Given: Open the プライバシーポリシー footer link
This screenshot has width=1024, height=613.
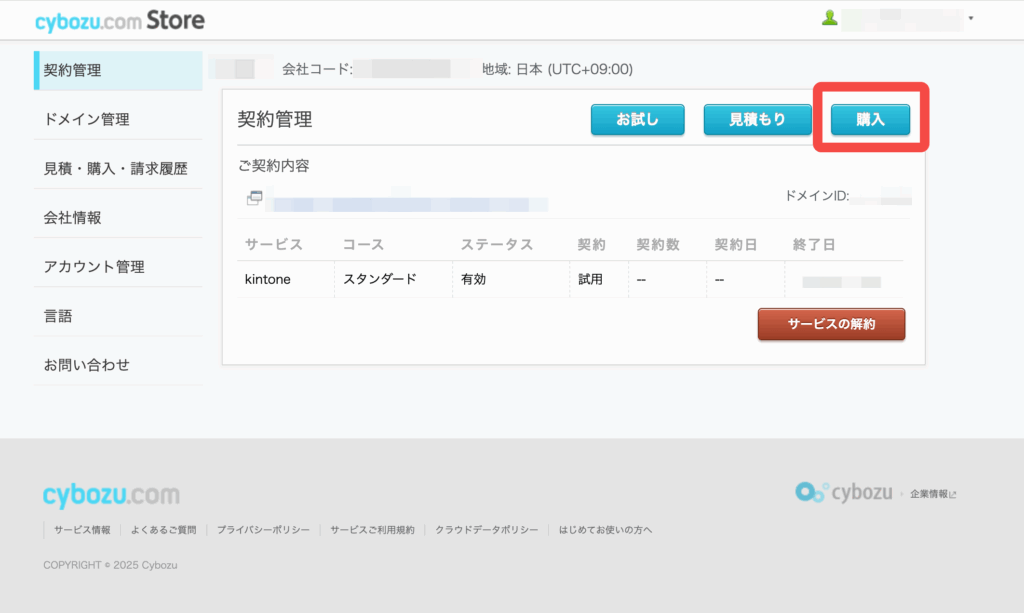Looking at the screenshot, I should pos(263,529).
